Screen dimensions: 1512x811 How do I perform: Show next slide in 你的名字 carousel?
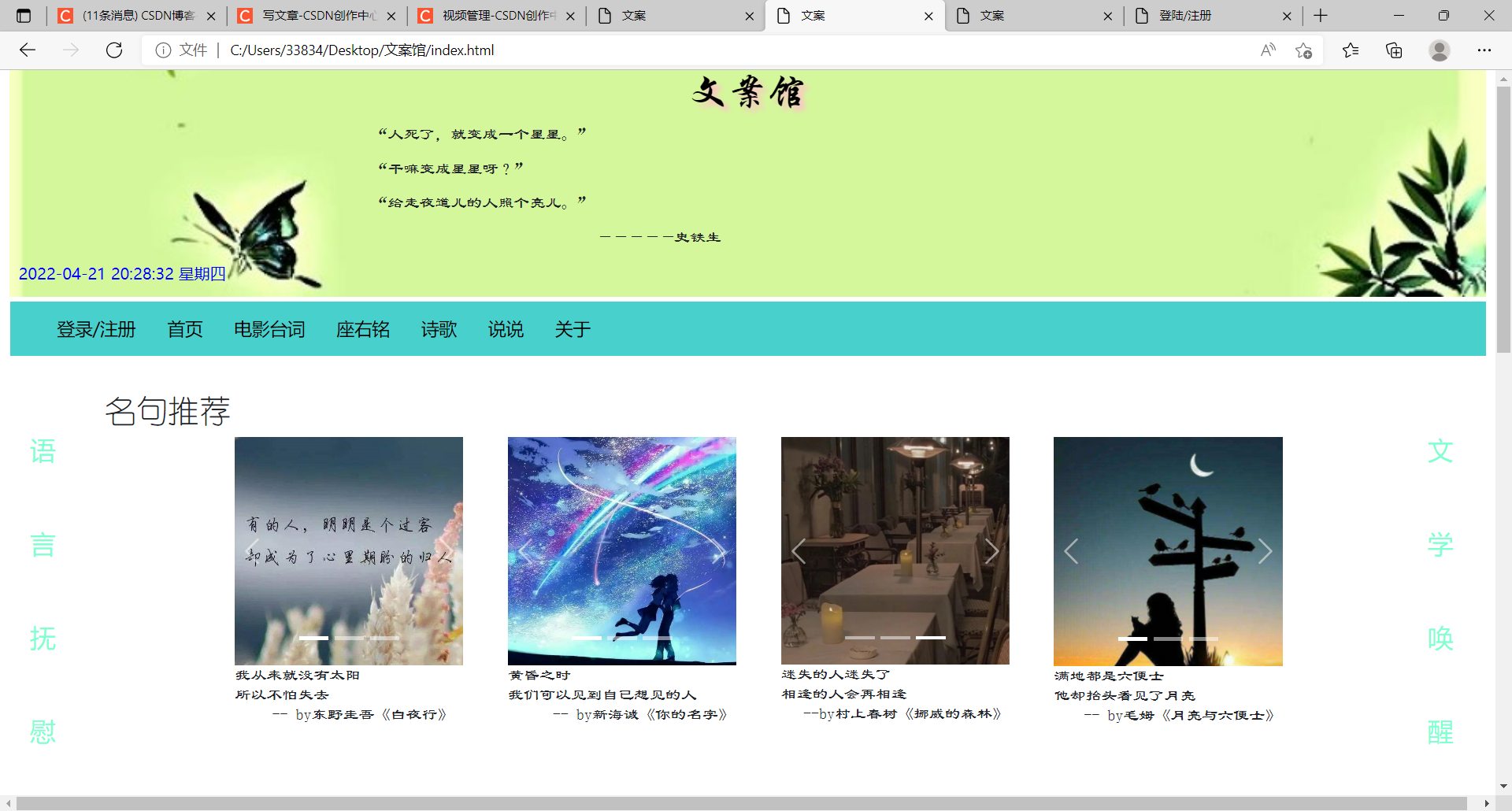(x=719, y=551)
